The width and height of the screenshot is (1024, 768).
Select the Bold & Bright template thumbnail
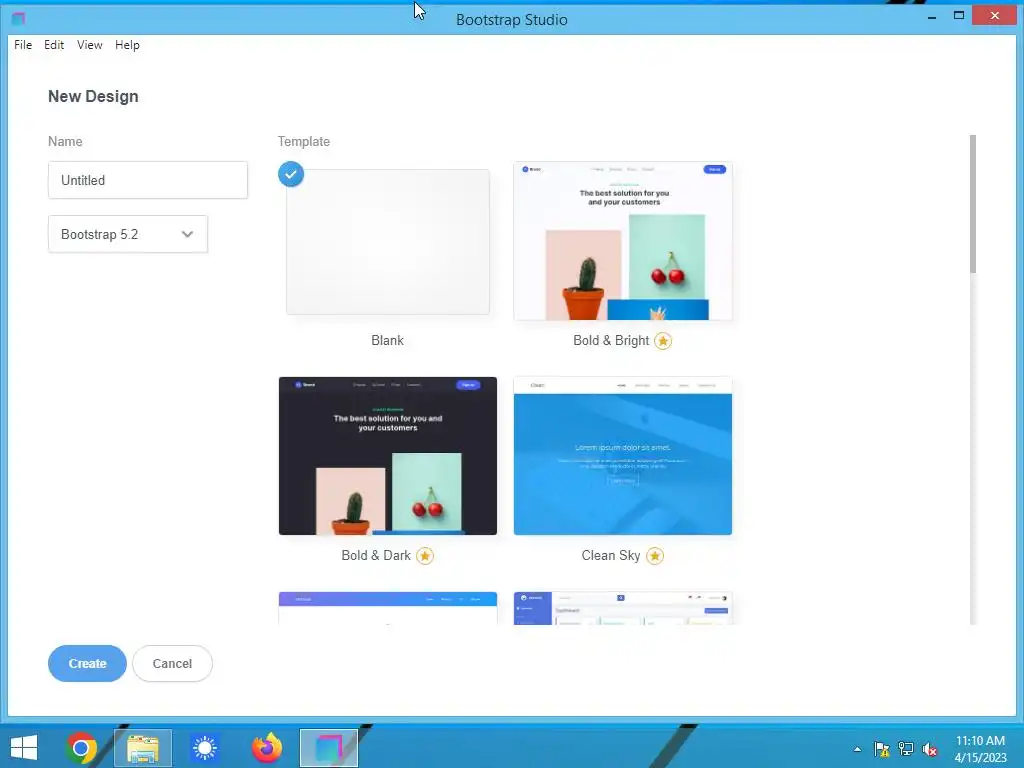[623, 241]
